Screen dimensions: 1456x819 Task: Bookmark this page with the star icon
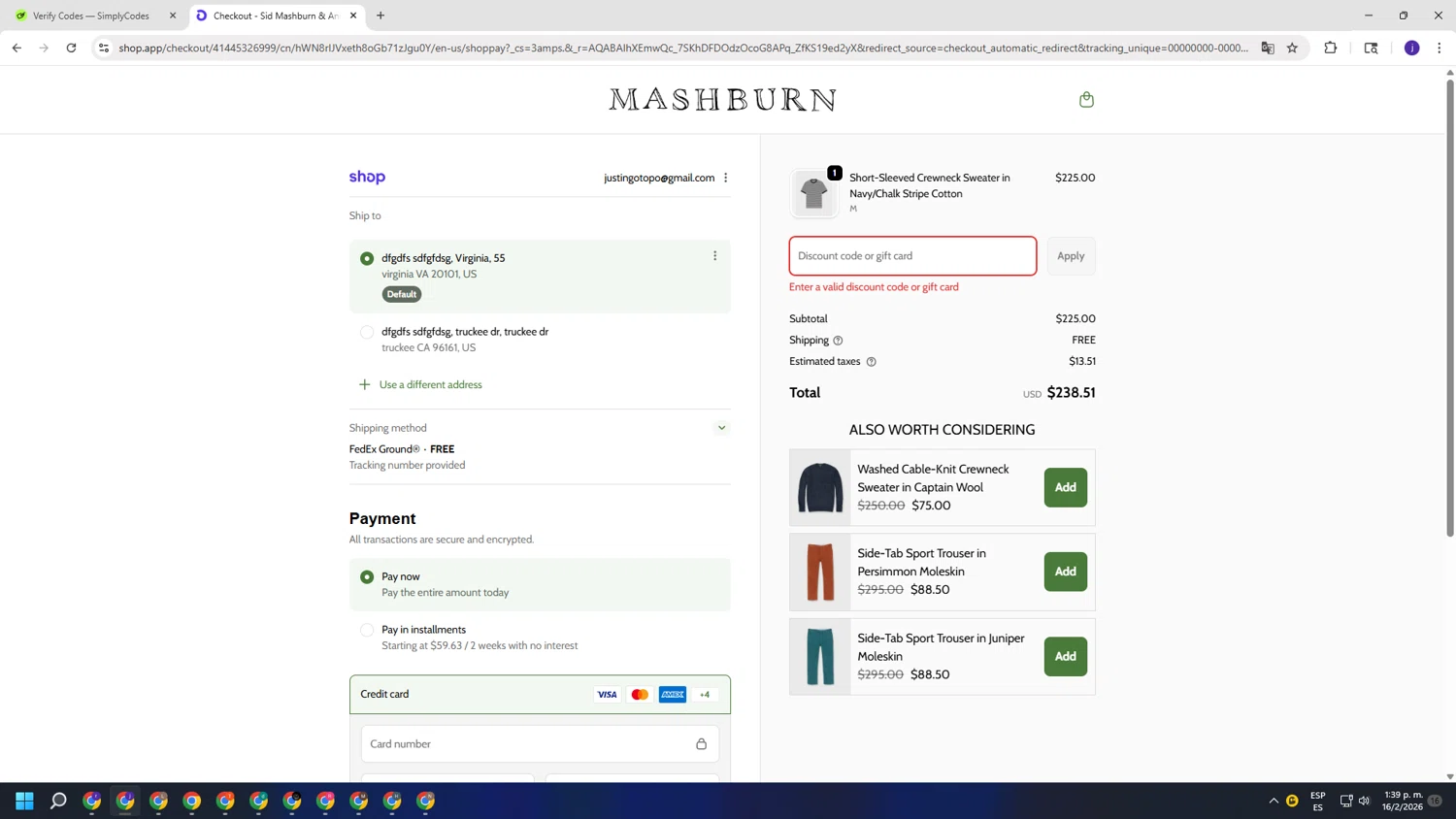tap(1292, 48)
